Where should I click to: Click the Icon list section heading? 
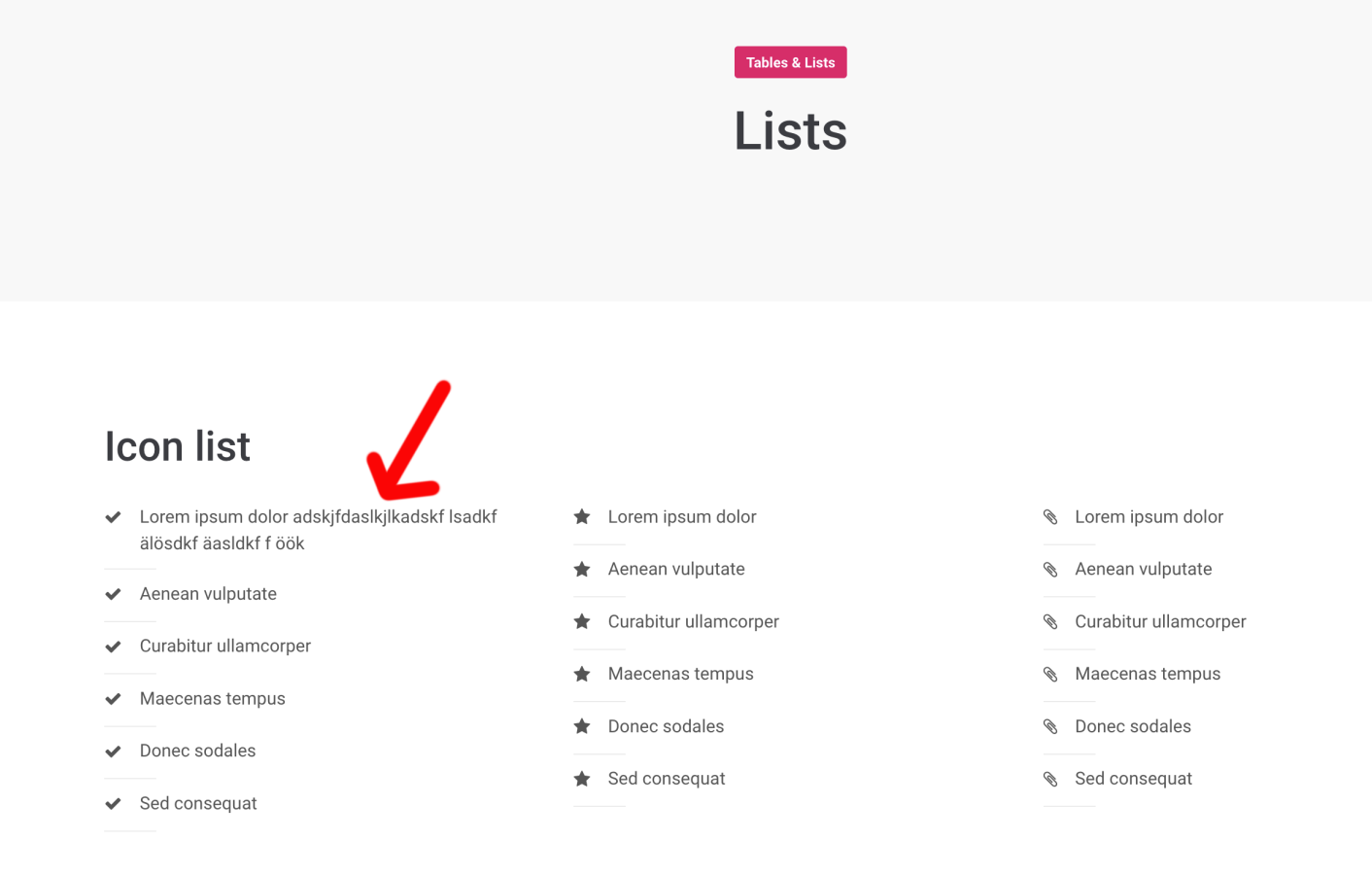point(178,447)
